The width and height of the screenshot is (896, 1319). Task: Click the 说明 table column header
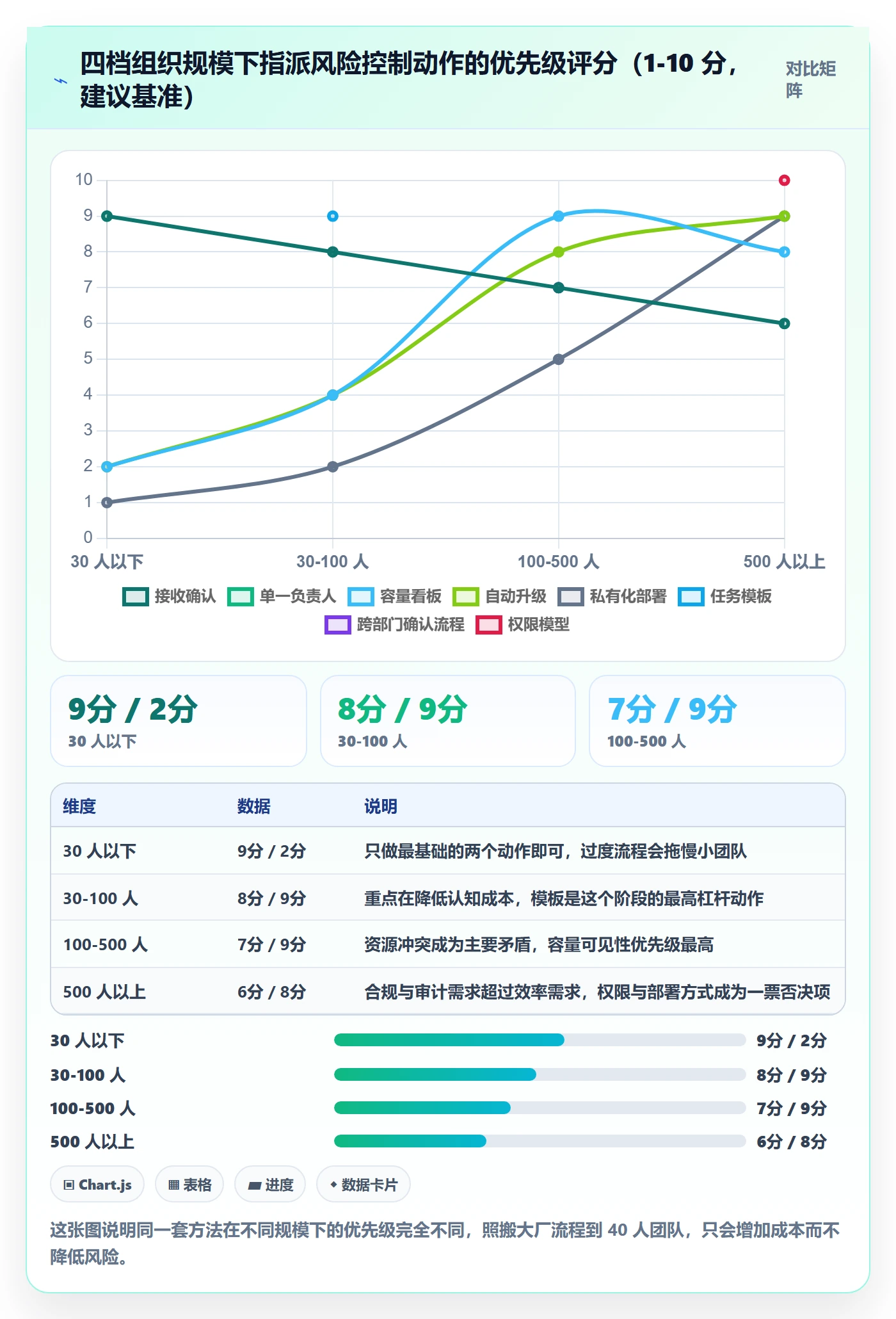pos(381,806)
